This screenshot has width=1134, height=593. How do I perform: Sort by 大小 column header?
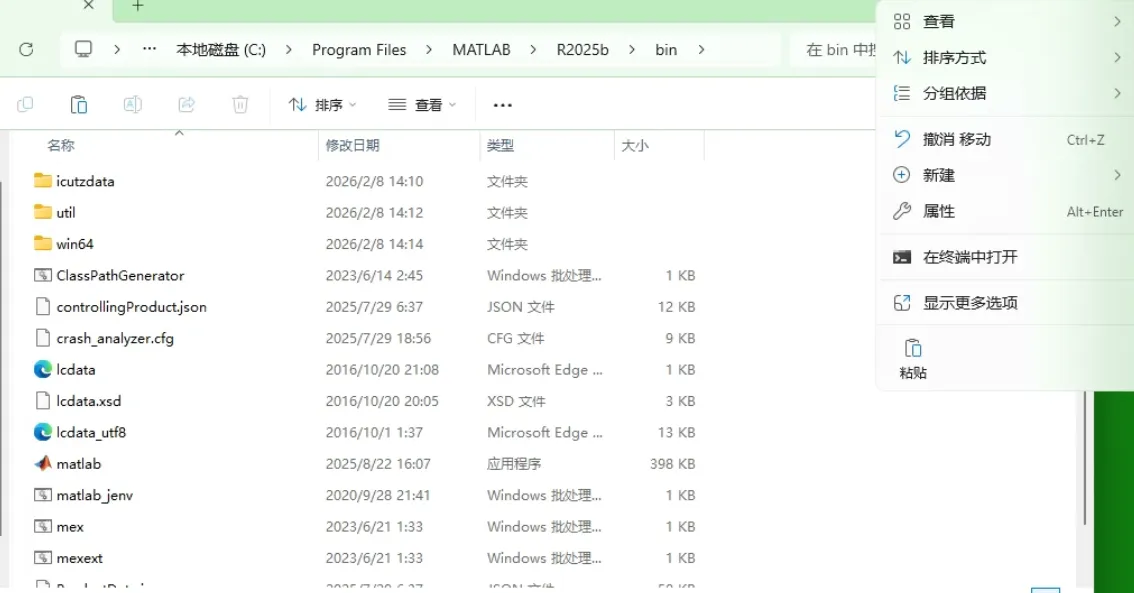[635, 145]
